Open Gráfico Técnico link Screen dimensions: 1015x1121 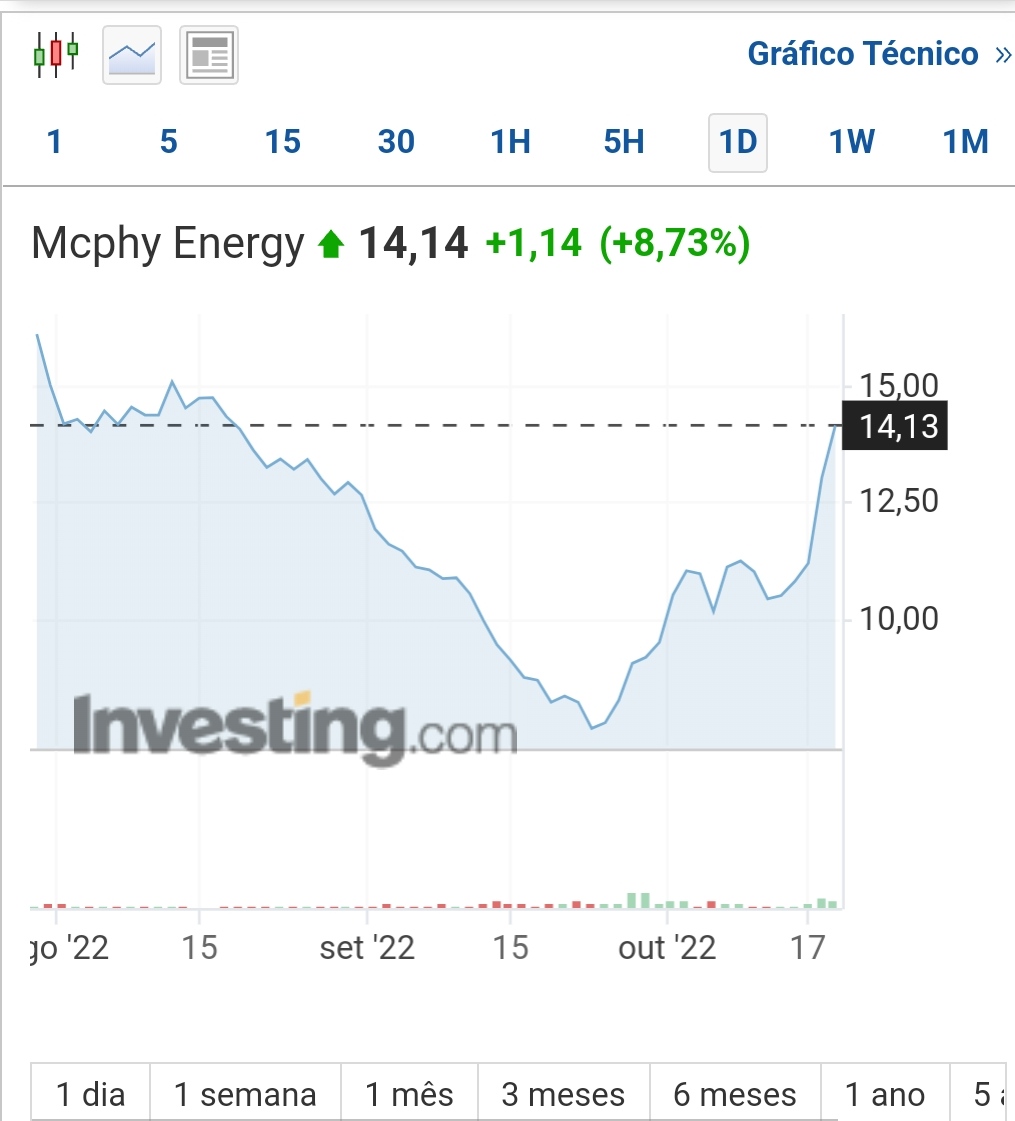(862, 54)
